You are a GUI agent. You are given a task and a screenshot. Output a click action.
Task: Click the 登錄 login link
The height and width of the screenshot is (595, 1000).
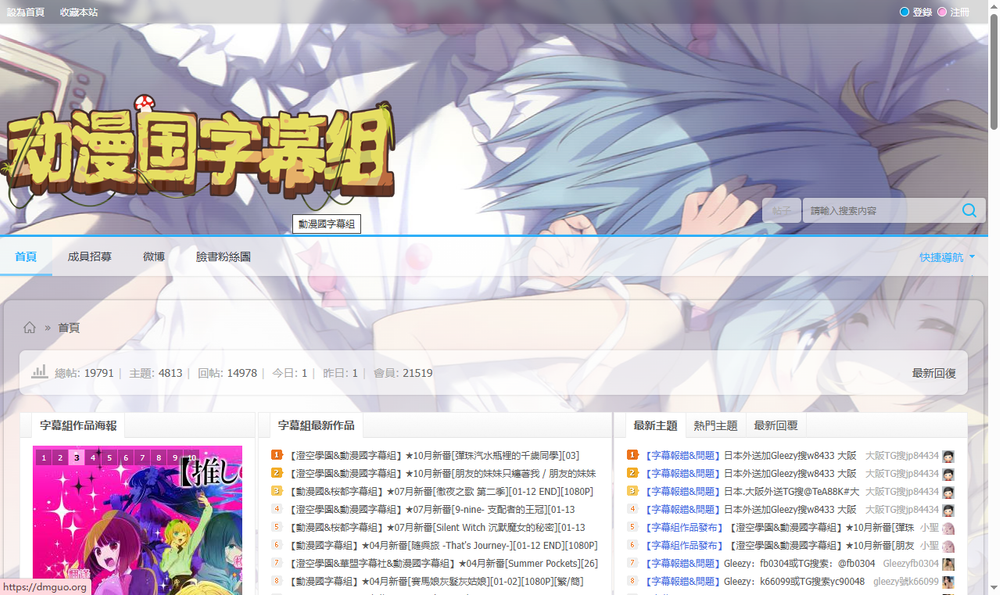click(x=922, y=12)
